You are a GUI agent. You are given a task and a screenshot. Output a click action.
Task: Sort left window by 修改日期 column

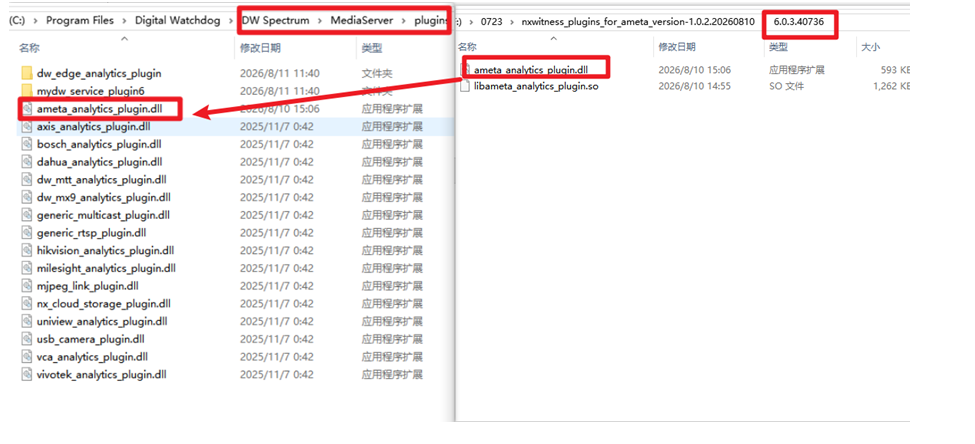click(260, 48)
